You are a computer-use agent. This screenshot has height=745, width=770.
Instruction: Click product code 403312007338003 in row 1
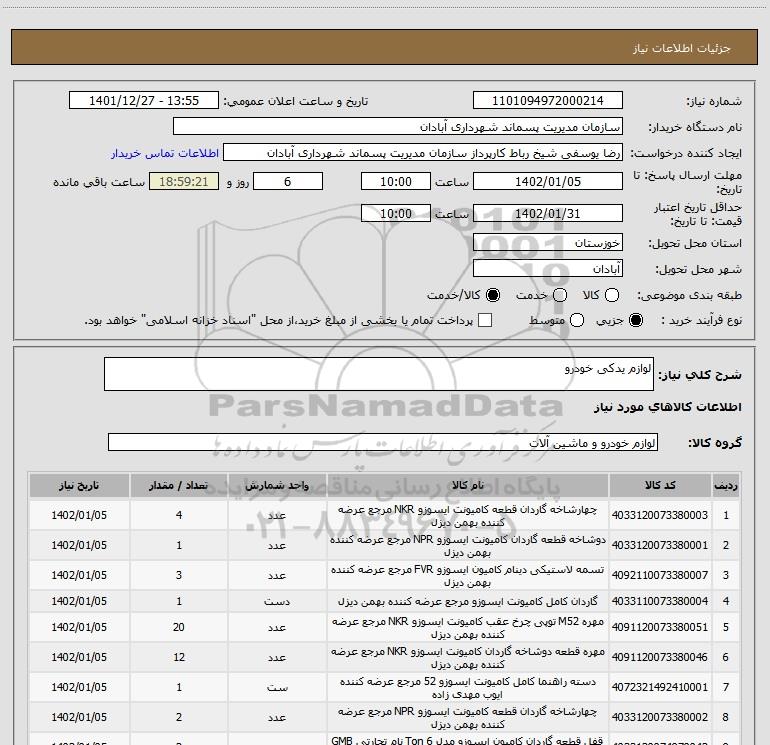tap(660, 515)
